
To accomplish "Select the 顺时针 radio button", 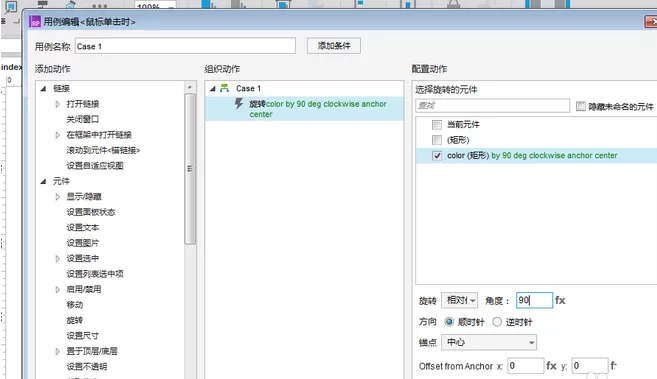I will 449,322.
